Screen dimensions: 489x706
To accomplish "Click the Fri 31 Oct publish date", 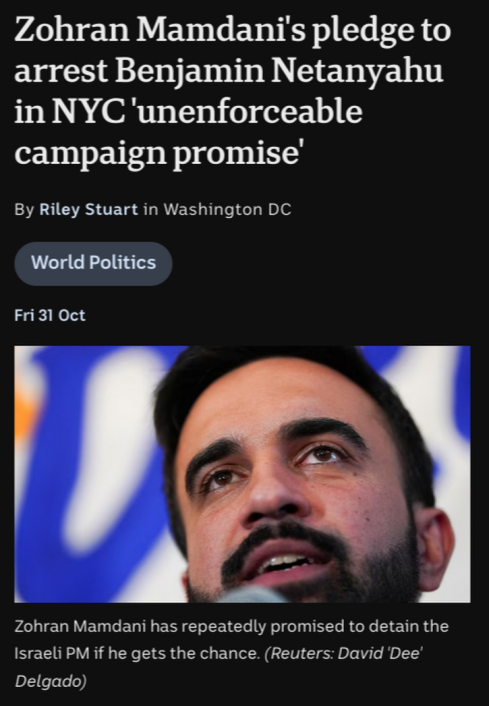I will coord(50,315).
